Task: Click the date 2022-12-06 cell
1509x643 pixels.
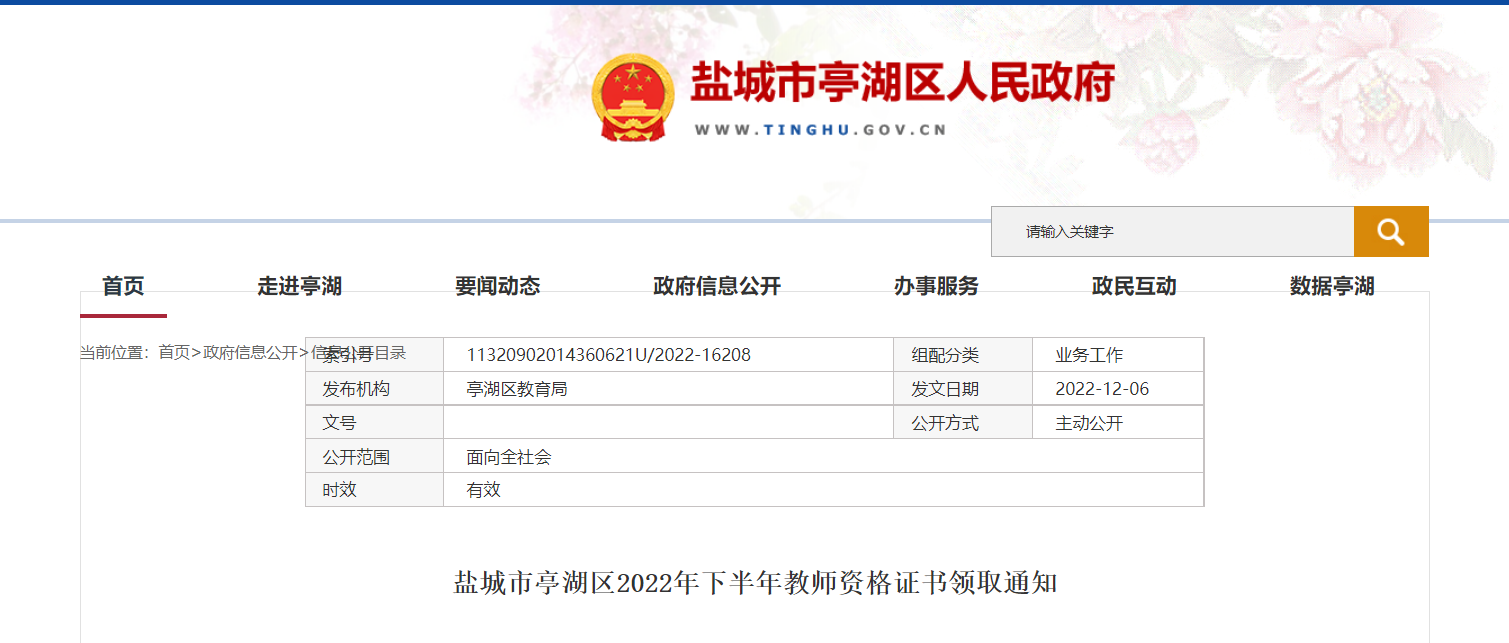Action: pyautogui.click(x=1118, y=389)
